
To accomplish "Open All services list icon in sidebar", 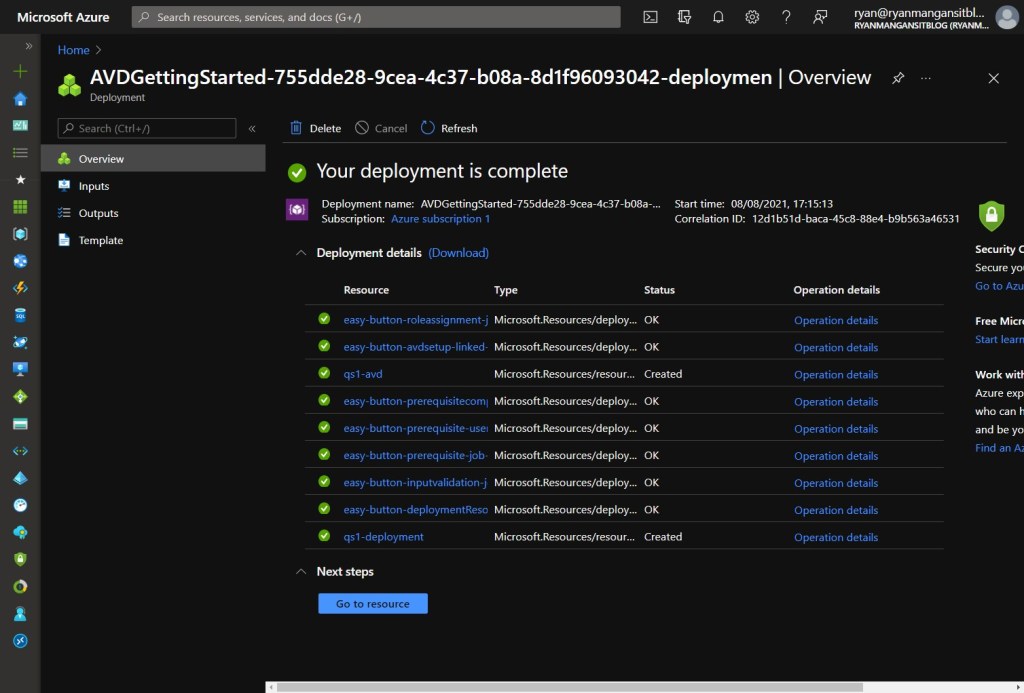I will pos(20,153).
